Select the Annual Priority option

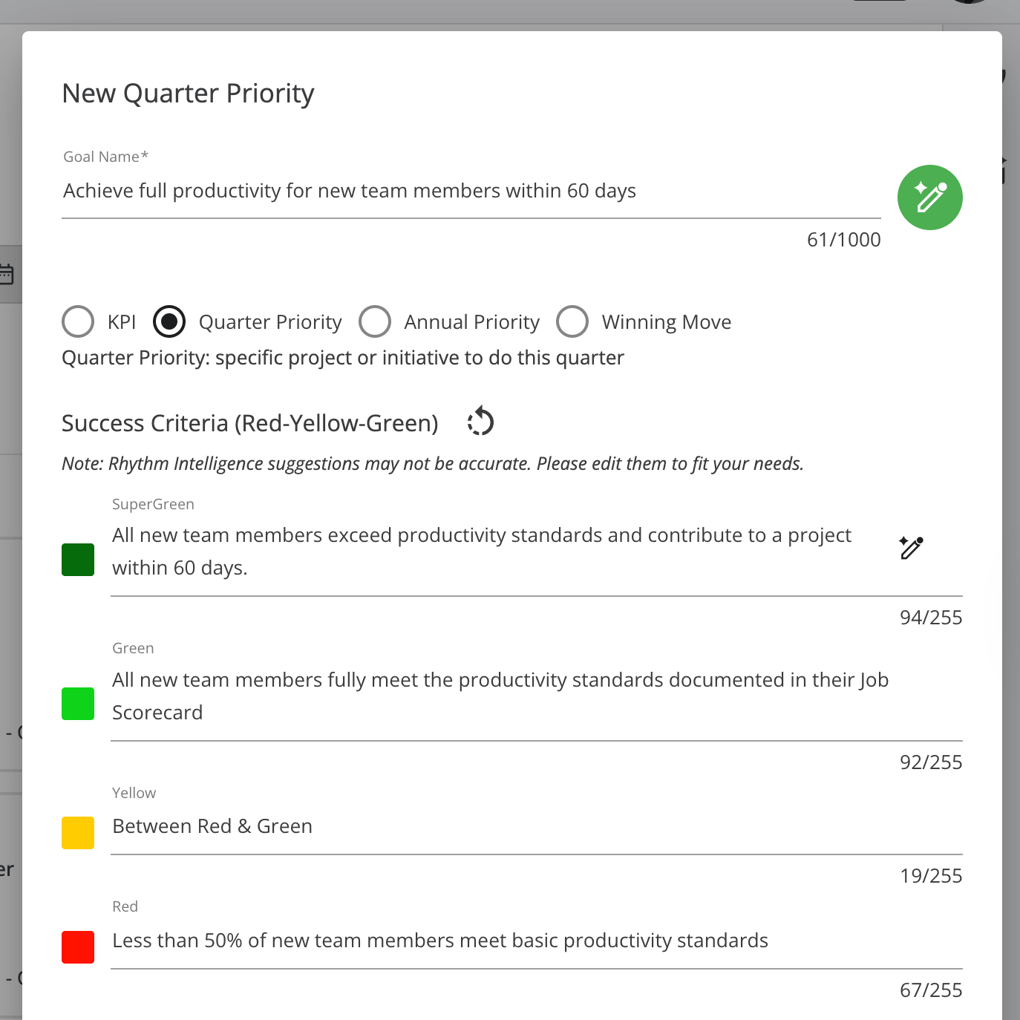[x=375, y=321]
